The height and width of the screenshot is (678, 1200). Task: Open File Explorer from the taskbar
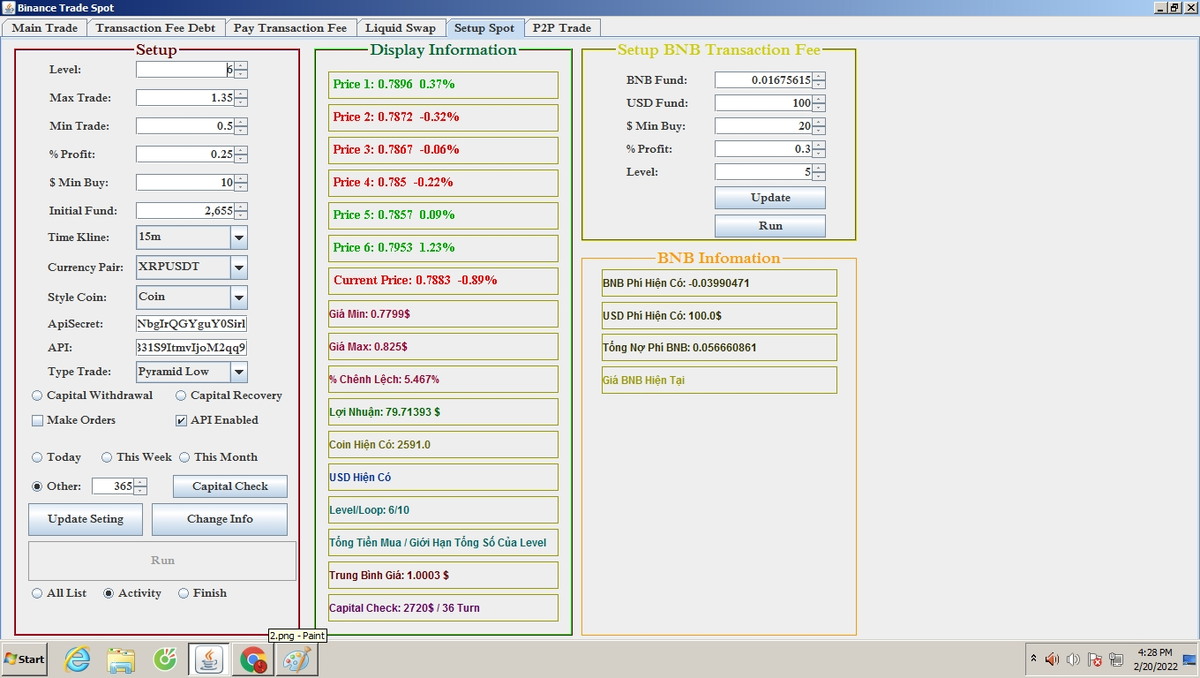point(121,659)
